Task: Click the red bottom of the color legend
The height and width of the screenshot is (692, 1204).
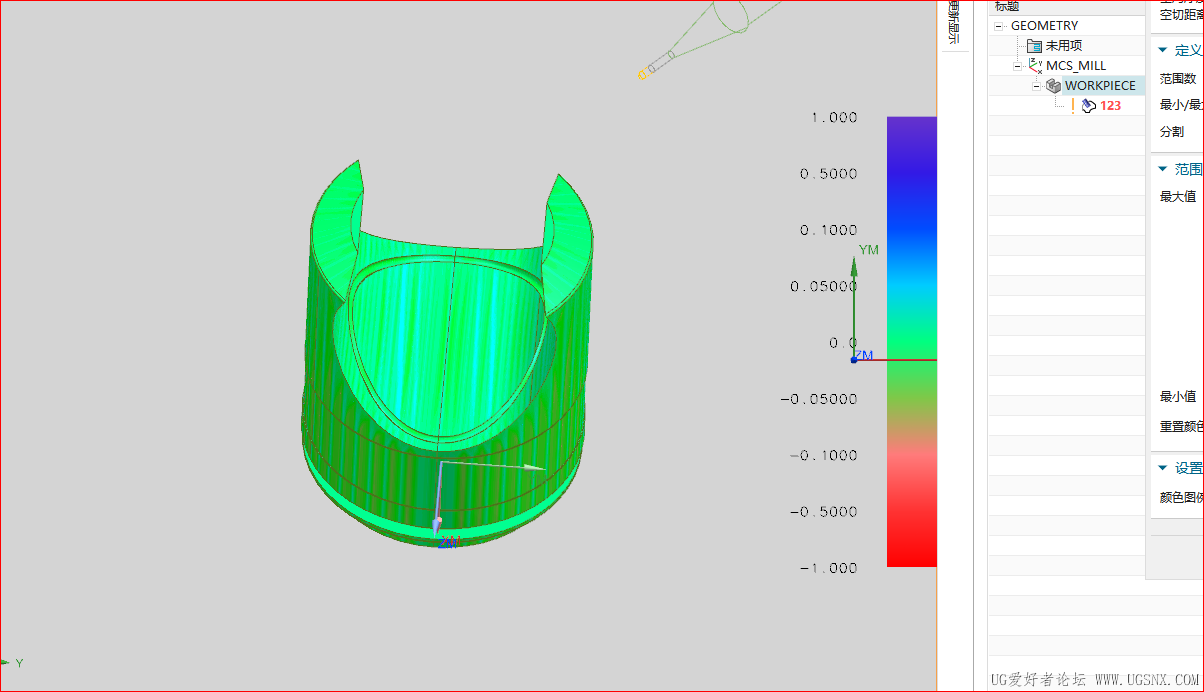Action: point(911,550)
